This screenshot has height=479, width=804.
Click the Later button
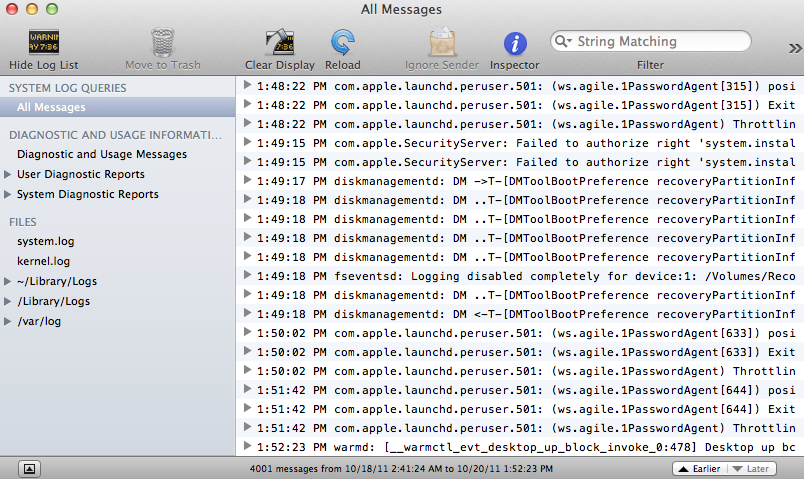click(x=751, y=469)
